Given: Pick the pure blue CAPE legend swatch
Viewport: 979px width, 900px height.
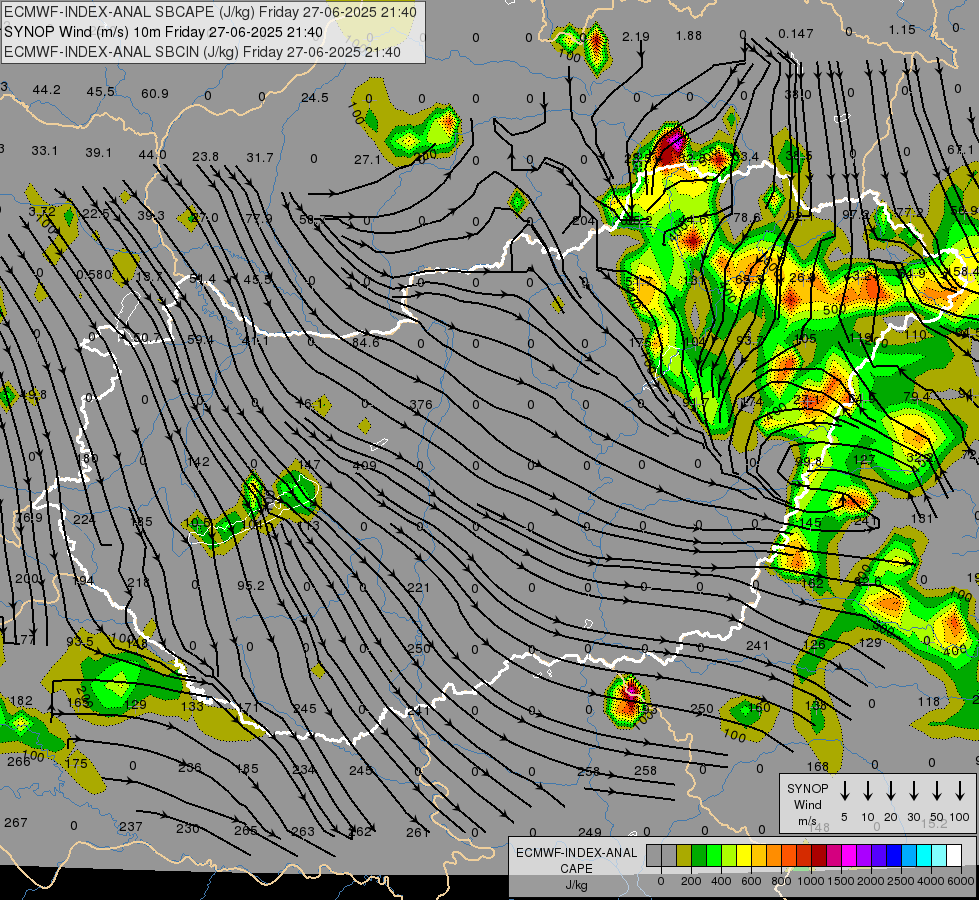Looking at the screenshot, I should (x=895, y=855).
